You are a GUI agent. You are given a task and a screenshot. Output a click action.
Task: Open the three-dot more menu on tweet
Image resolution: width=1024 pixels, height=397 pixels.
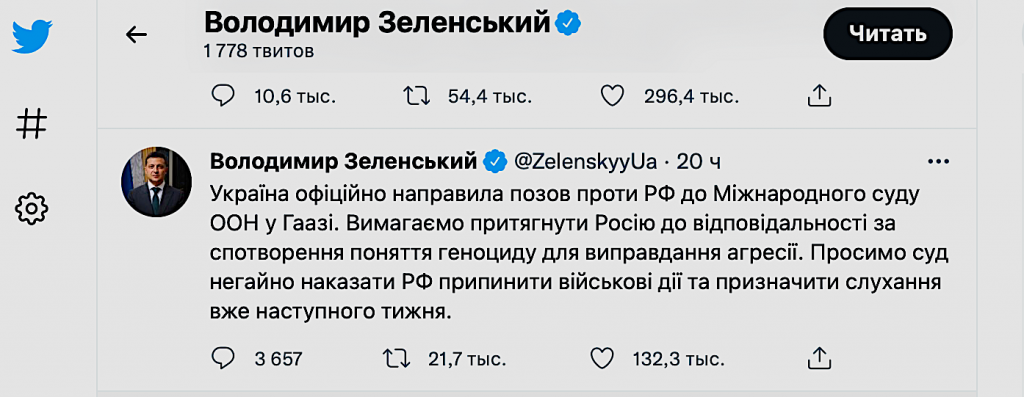pos(938,161)
